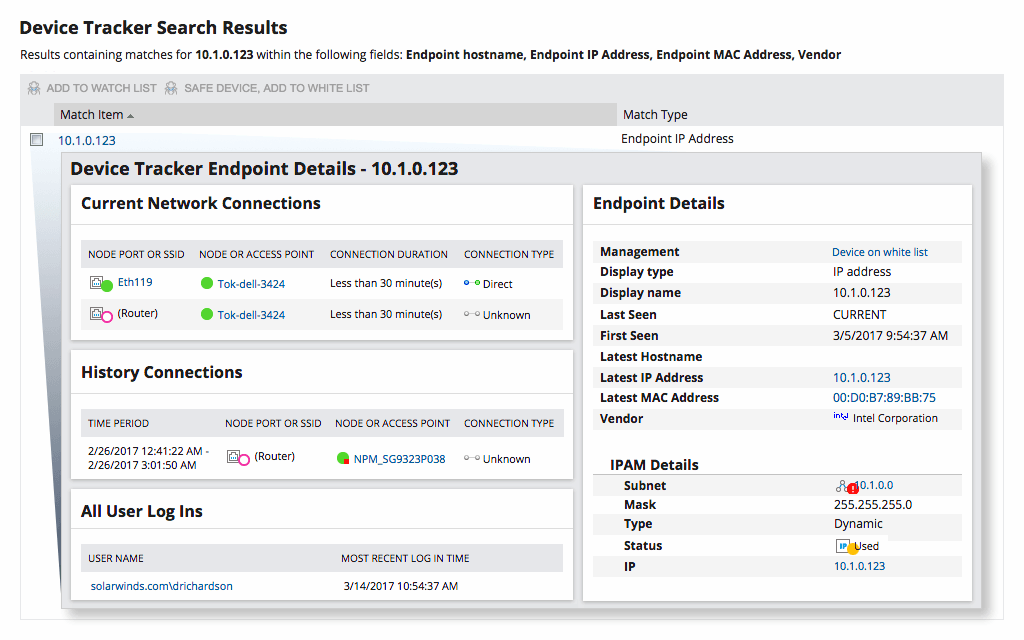This screenshot has width=1024, height=640.
Task: Click the Safe Device white list icon
Action: 170,88
